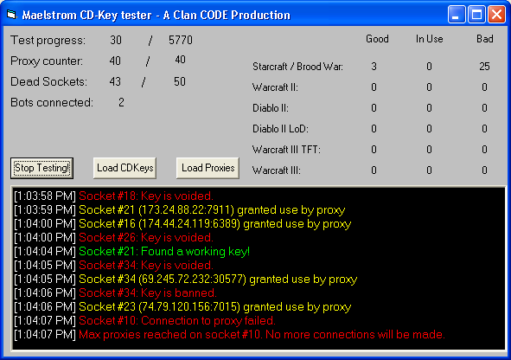Click 'Socket #10: Connection to proxy failed.' line
Screen dimensions: 511x360
point(145,321)
